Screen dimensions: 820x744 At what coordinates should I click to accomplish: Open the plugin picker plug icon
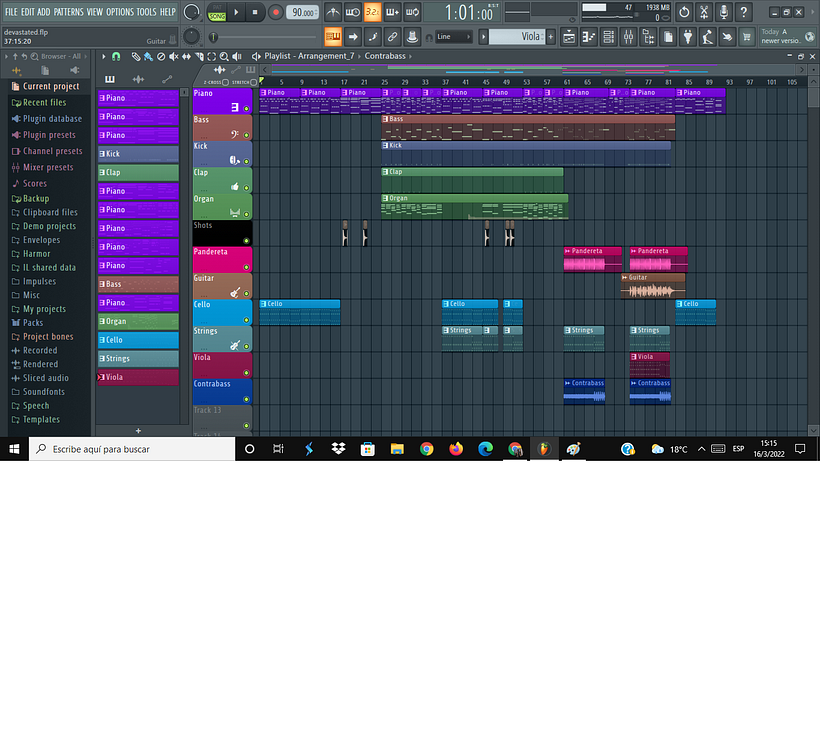(688, 37)
